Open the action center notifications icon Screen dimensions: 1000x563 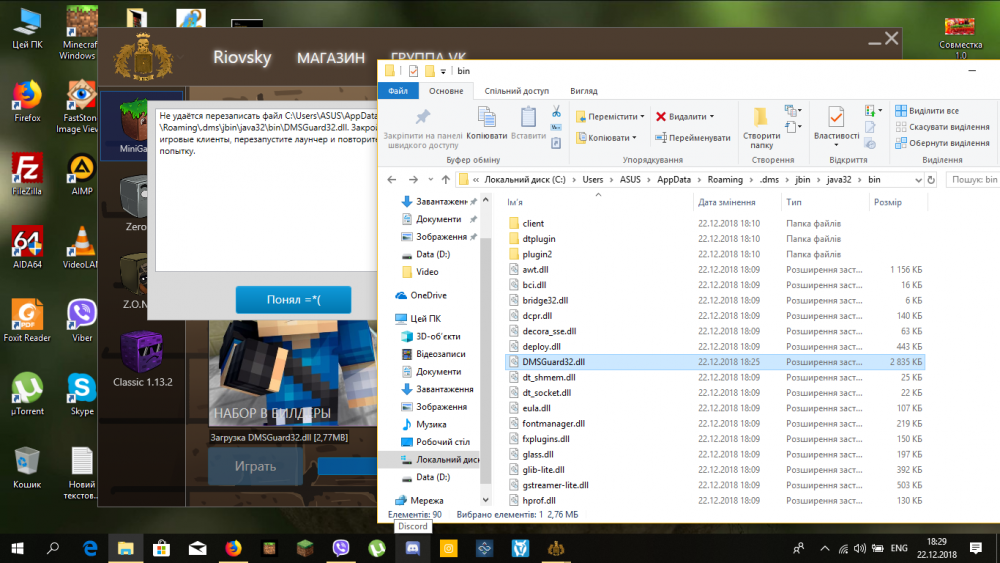(x=975, y=548)
